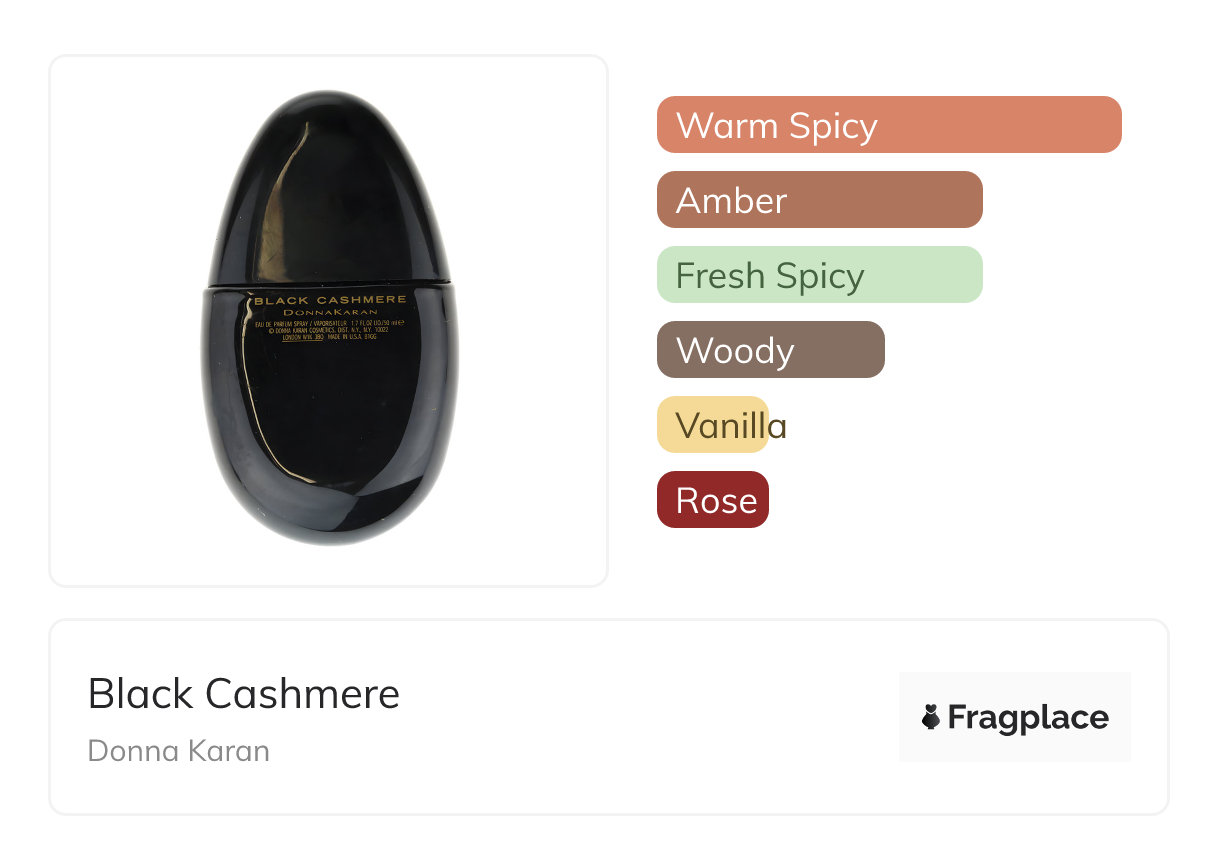Image resolution: width=1218 pixels, height=864 pixels.
Task: Click the Fragplace wordmark text
Action: [x=1028, y=717]
